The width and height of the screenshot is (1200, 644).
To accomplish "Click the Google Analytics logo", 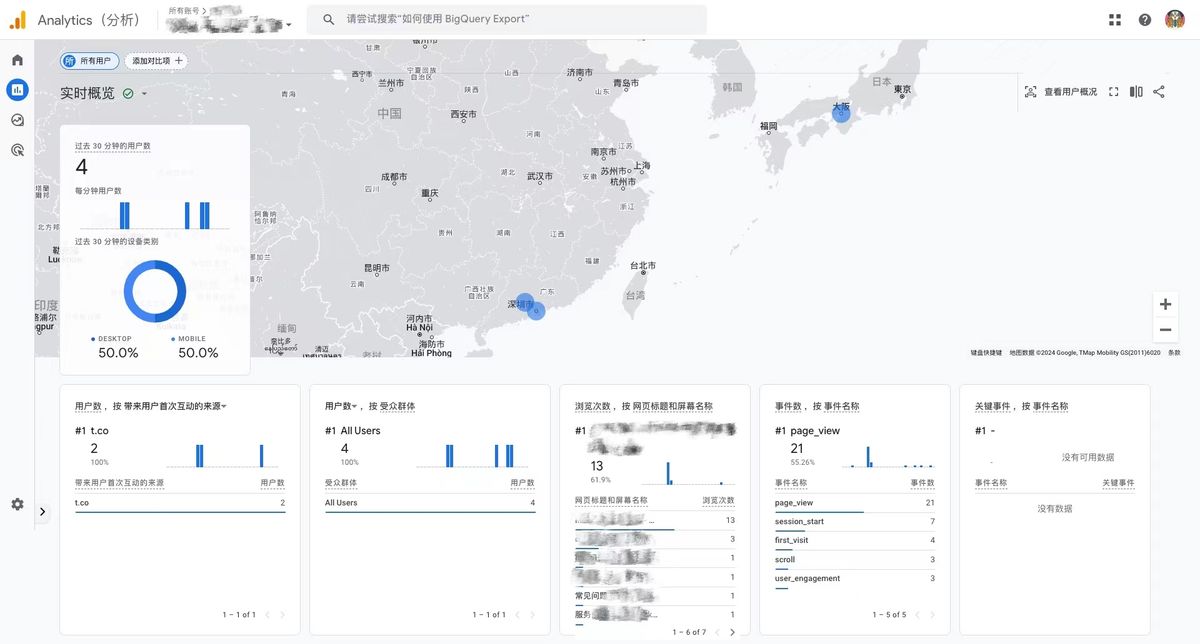I will pos(17,20).
